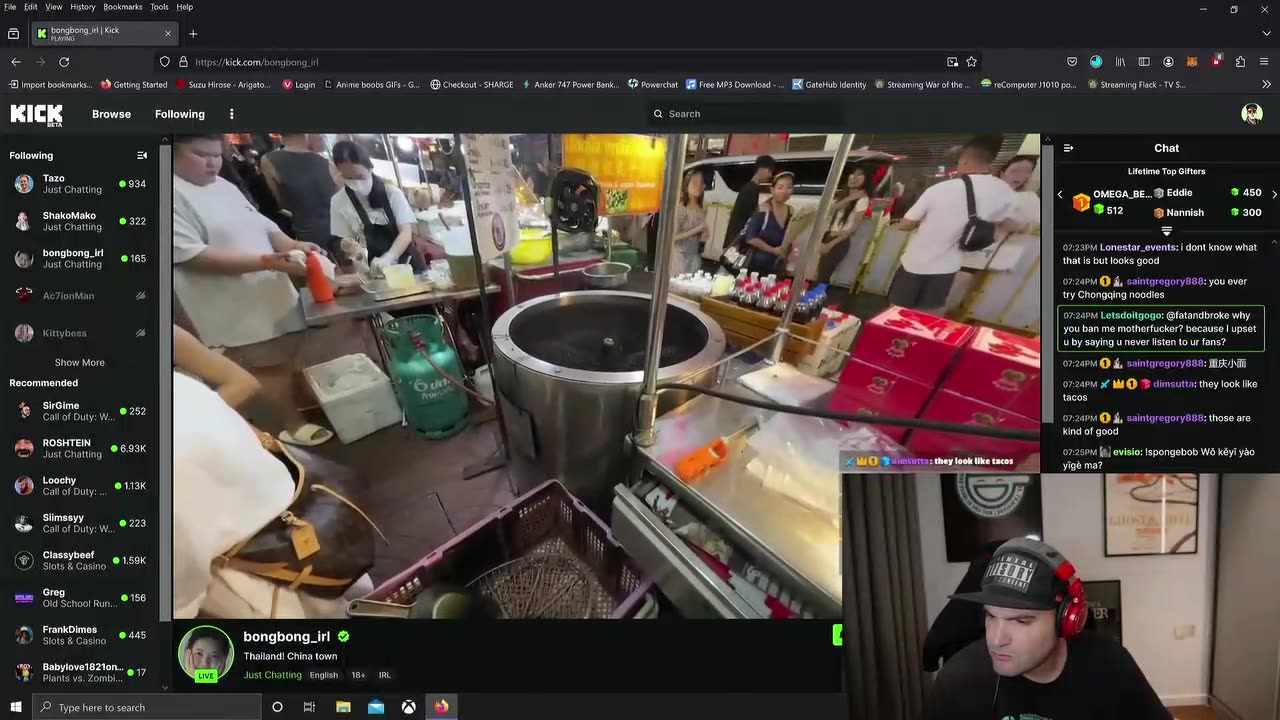The width and height of the screenshot is (1280, 720).
Task: Open Firefox library icon
Action: (x=1120, y=62)
